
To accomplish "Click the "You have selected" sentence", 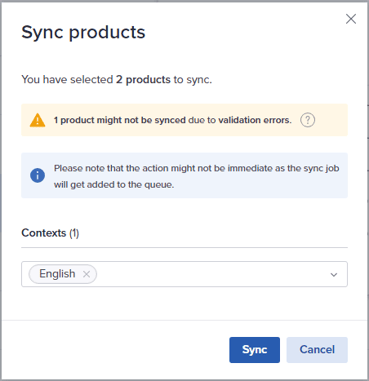I will coord(117,80).
